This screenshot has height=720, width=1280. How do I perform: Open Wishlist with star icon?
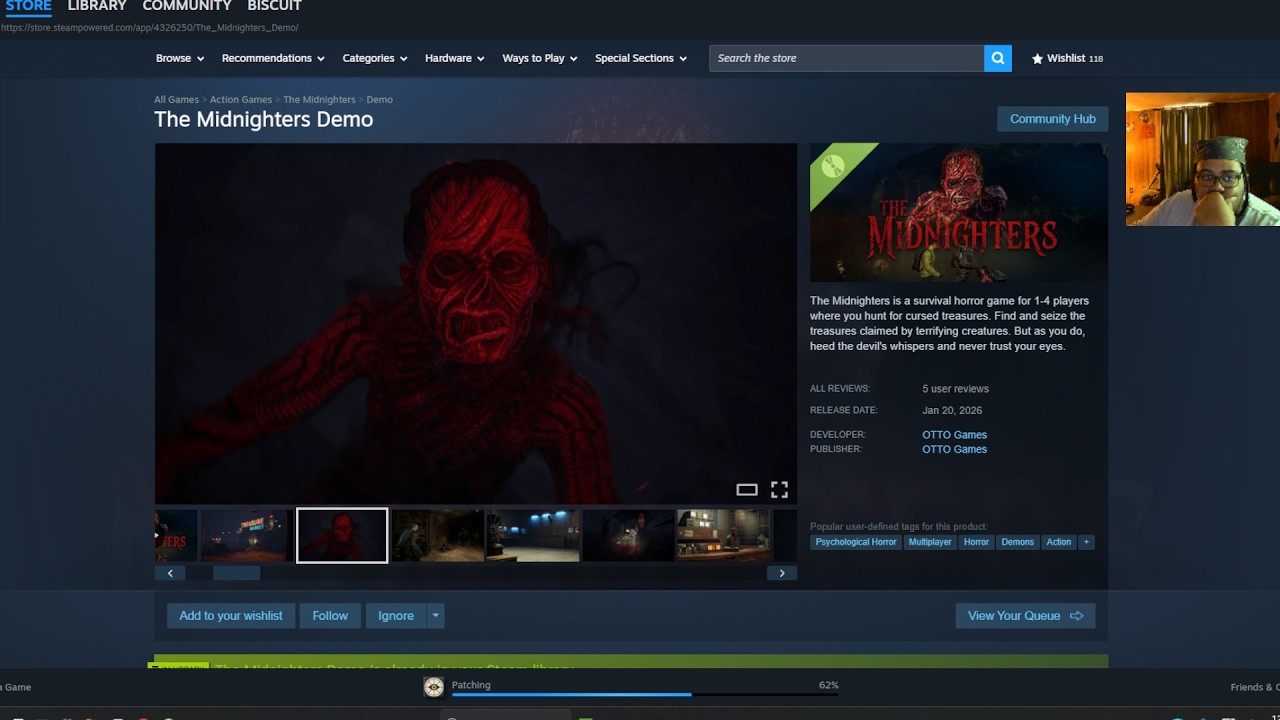point(1067,58)
